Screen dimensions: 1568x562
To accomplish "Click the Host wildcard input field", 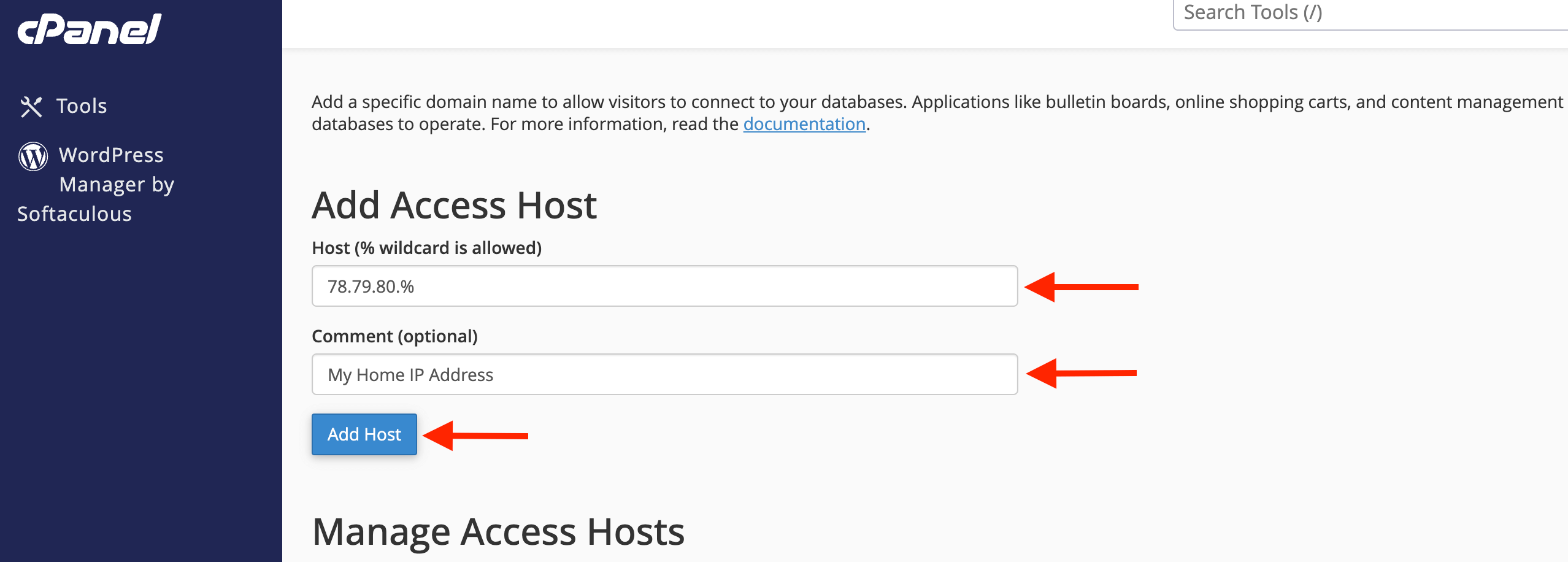I will click(x=663, y=285).
